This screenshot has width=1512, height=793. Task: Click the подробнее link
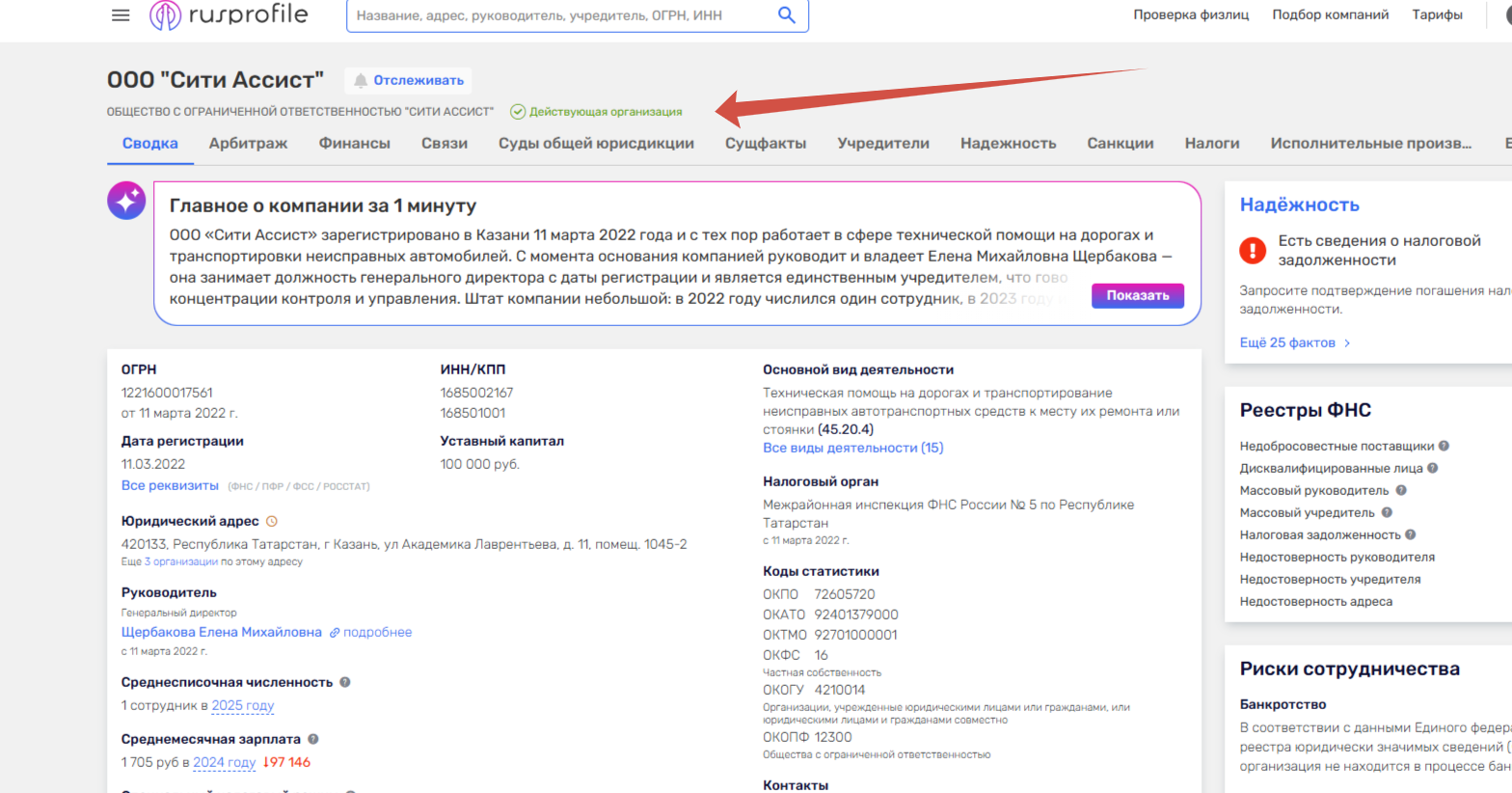click(x=378, y=632)
